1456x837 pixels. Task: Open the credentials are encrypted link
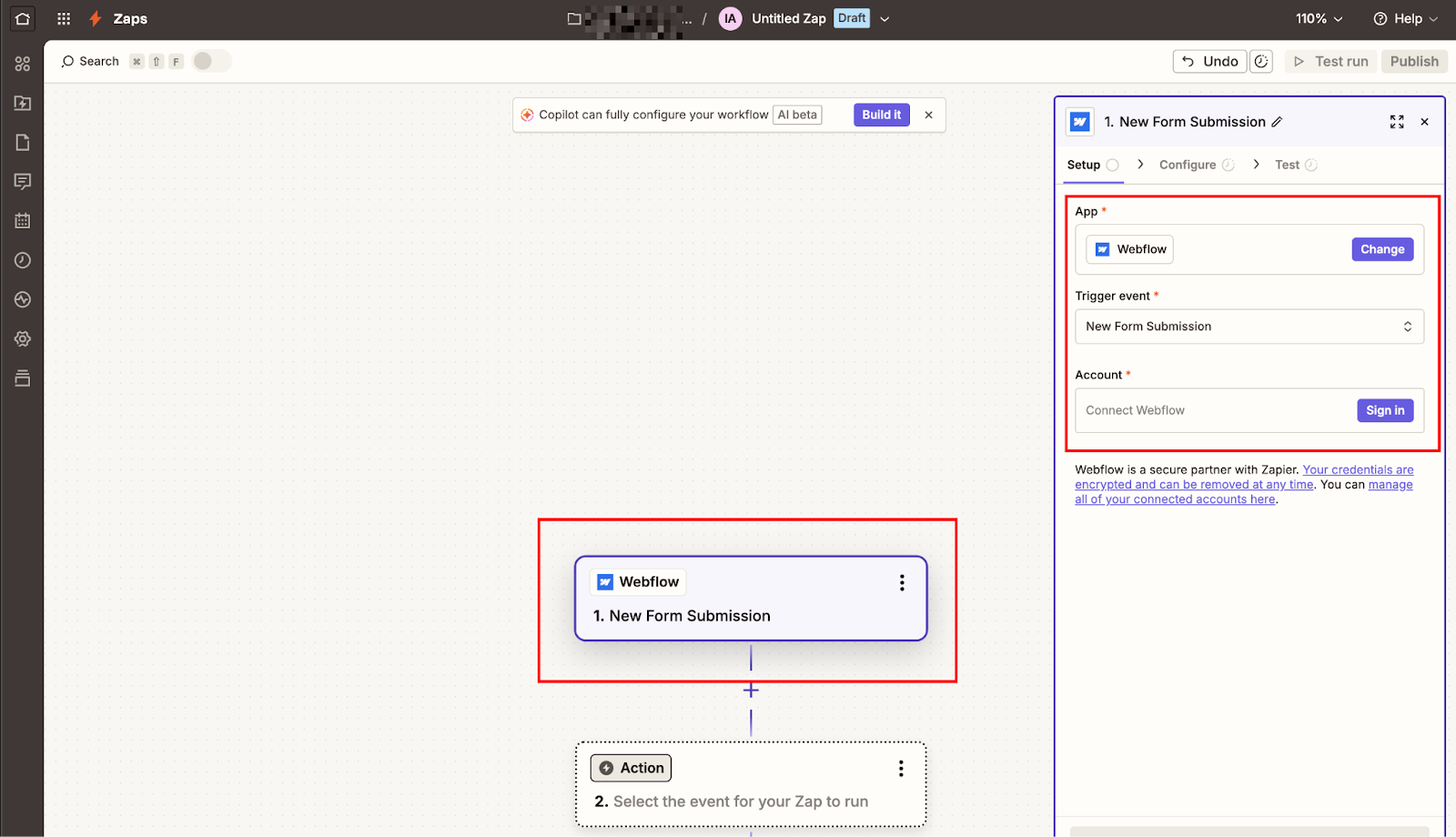click(1244, 478)
